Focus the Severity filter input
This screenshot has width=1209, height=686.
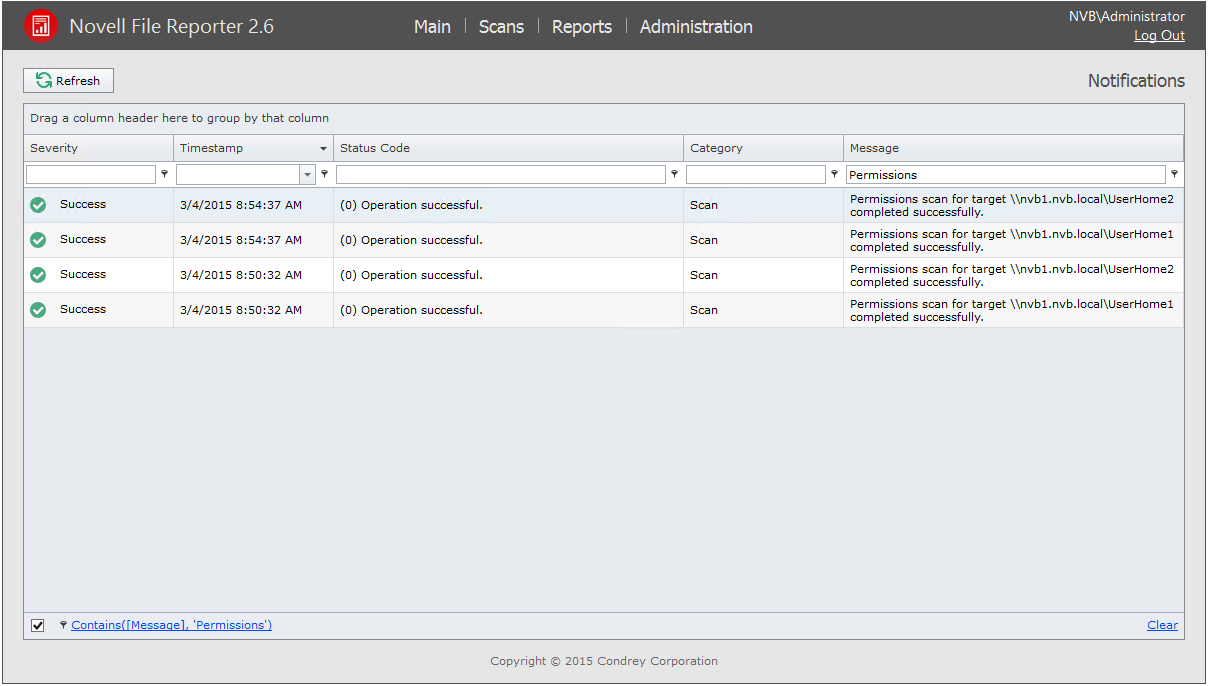pyautogui.click(x=91, y=175)
